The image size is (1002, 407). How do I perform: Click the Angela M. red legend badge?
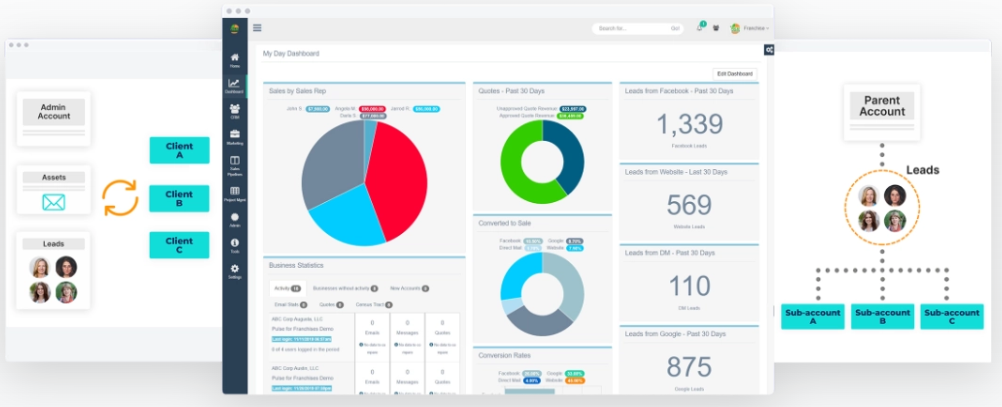(x=372, y=109)
